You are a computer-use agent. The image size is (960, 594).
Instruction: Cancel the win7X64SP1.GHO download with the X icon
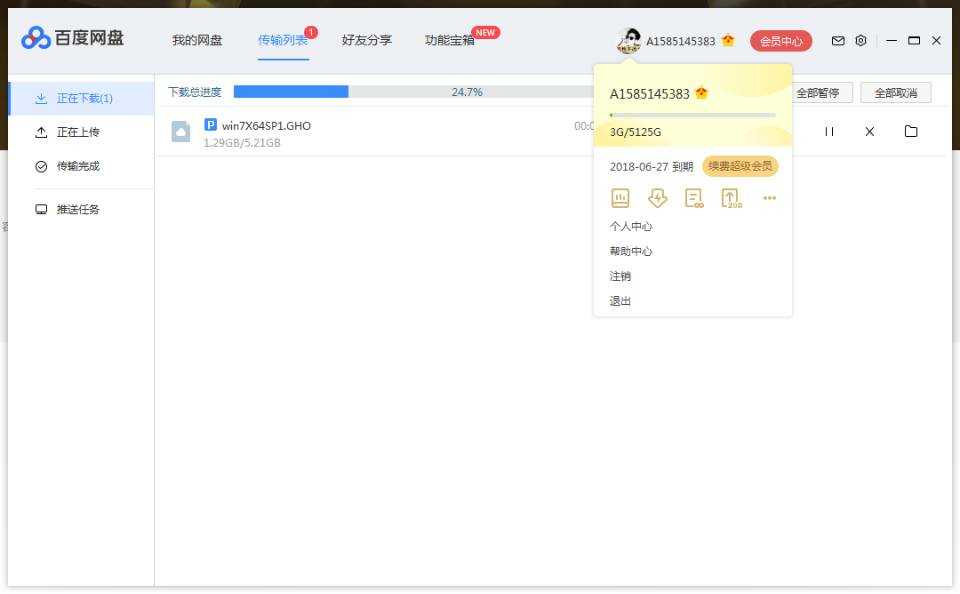tap(870, 131)
